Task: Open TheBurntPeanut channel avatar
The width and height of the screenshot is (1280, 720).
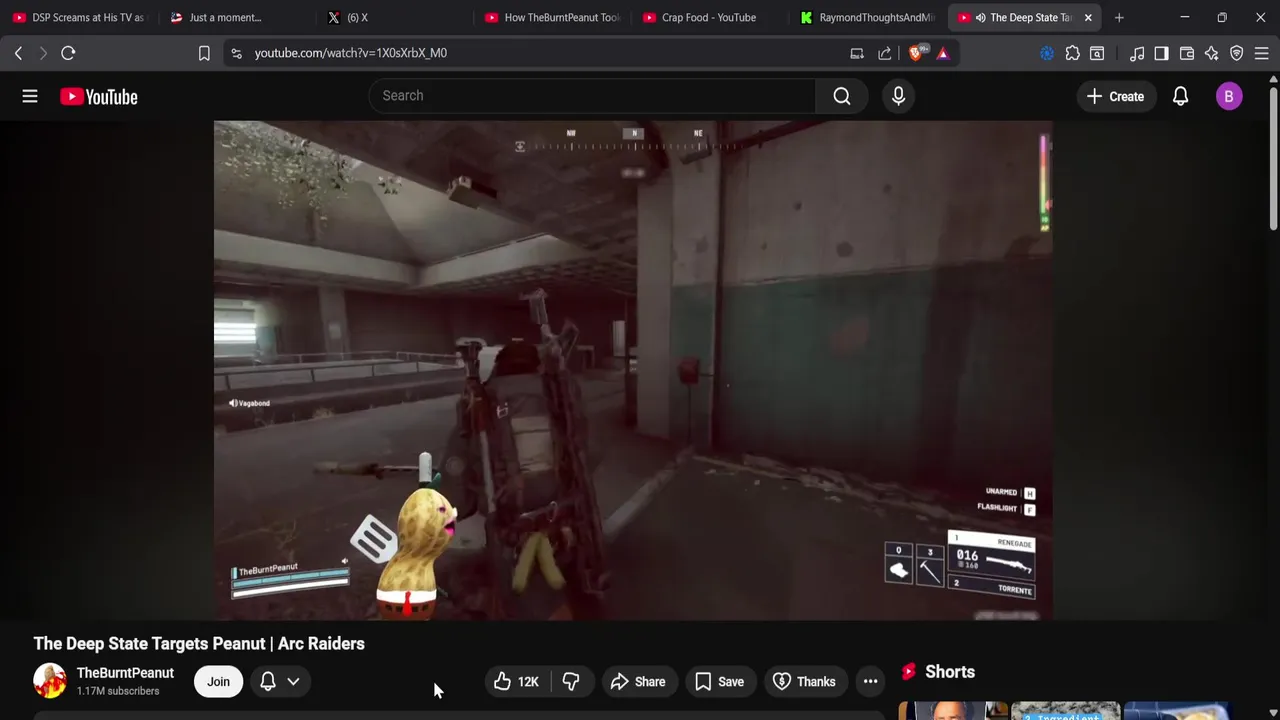Action: tap(49, 681)
